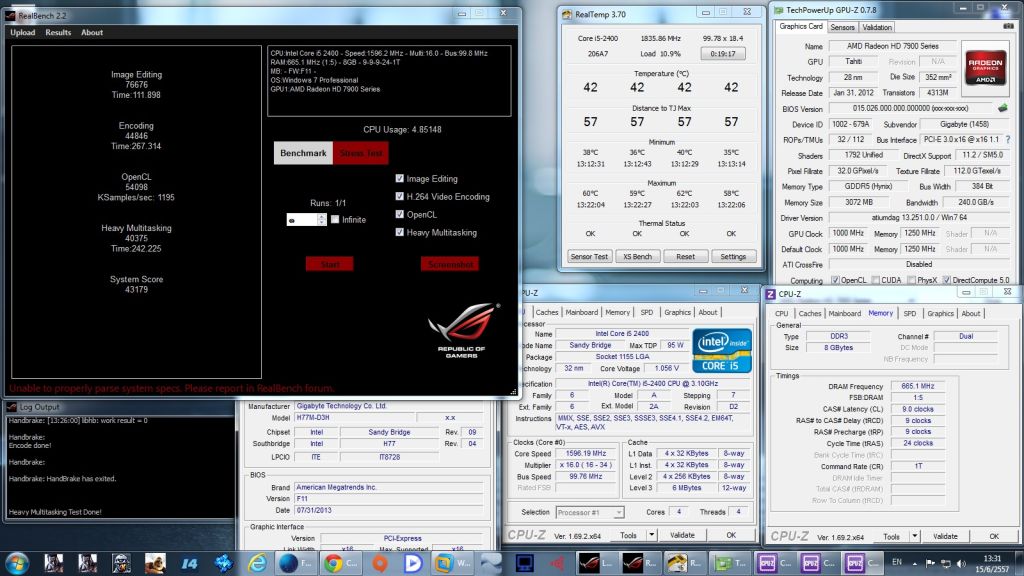
Task: Switch to the GPU-Z taskbar button
Action: coord(728,562)
